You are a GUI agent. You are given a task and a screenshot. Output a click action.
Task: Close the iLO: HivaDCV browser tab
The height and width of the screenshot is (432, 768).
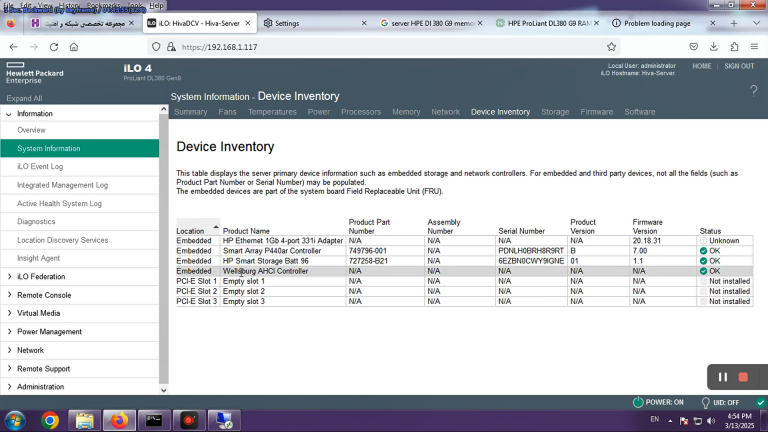click(248, 23)
